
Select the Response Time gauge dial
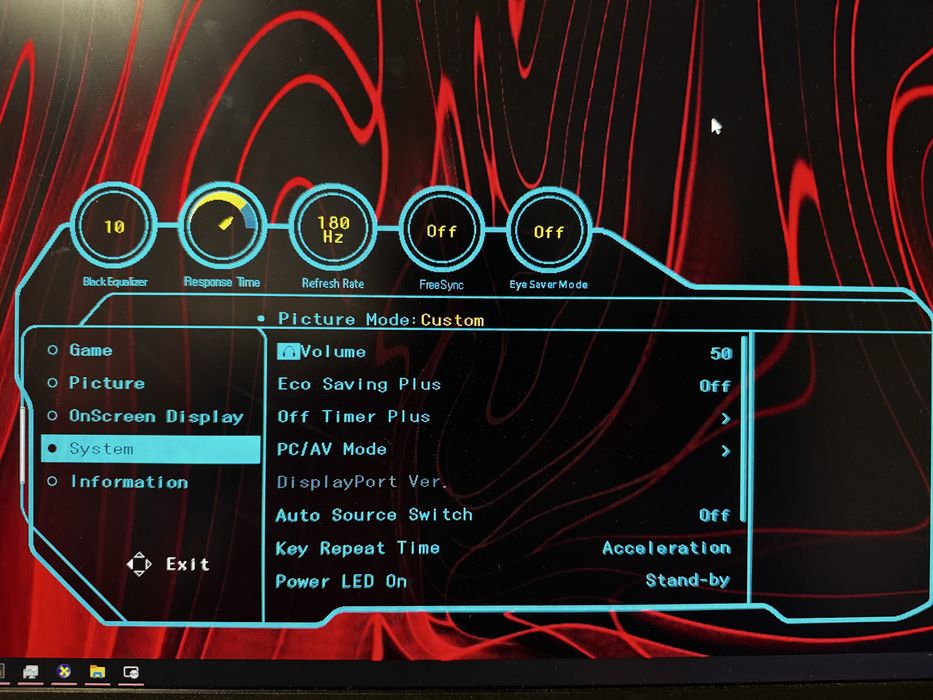pos(222,226)
